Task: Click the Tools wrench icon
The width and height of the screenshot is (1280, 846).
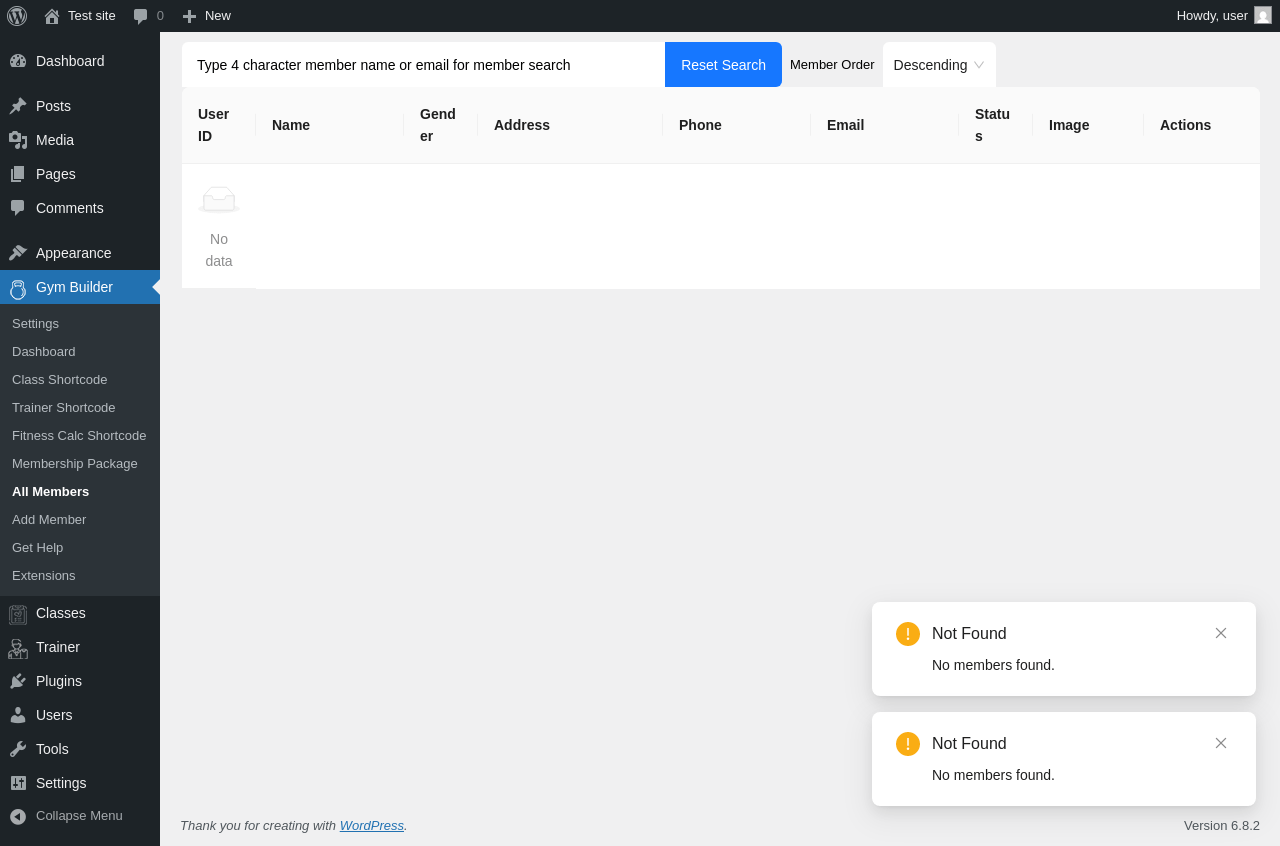Action: tap(18, 749)
